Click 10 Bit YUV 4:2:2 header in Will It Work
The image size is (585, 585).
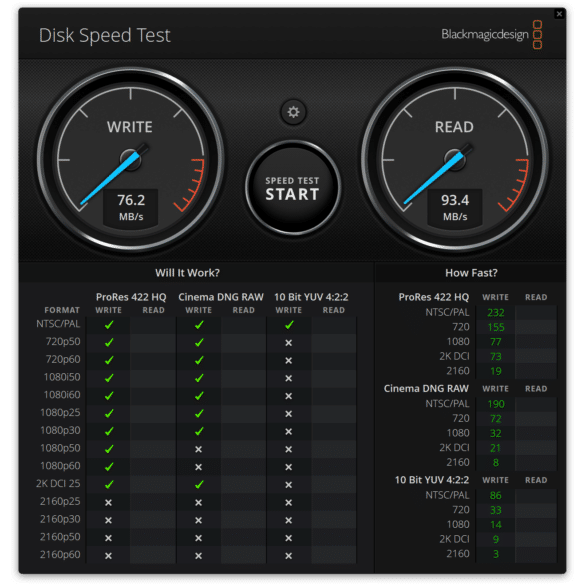(x=311, y=297)
